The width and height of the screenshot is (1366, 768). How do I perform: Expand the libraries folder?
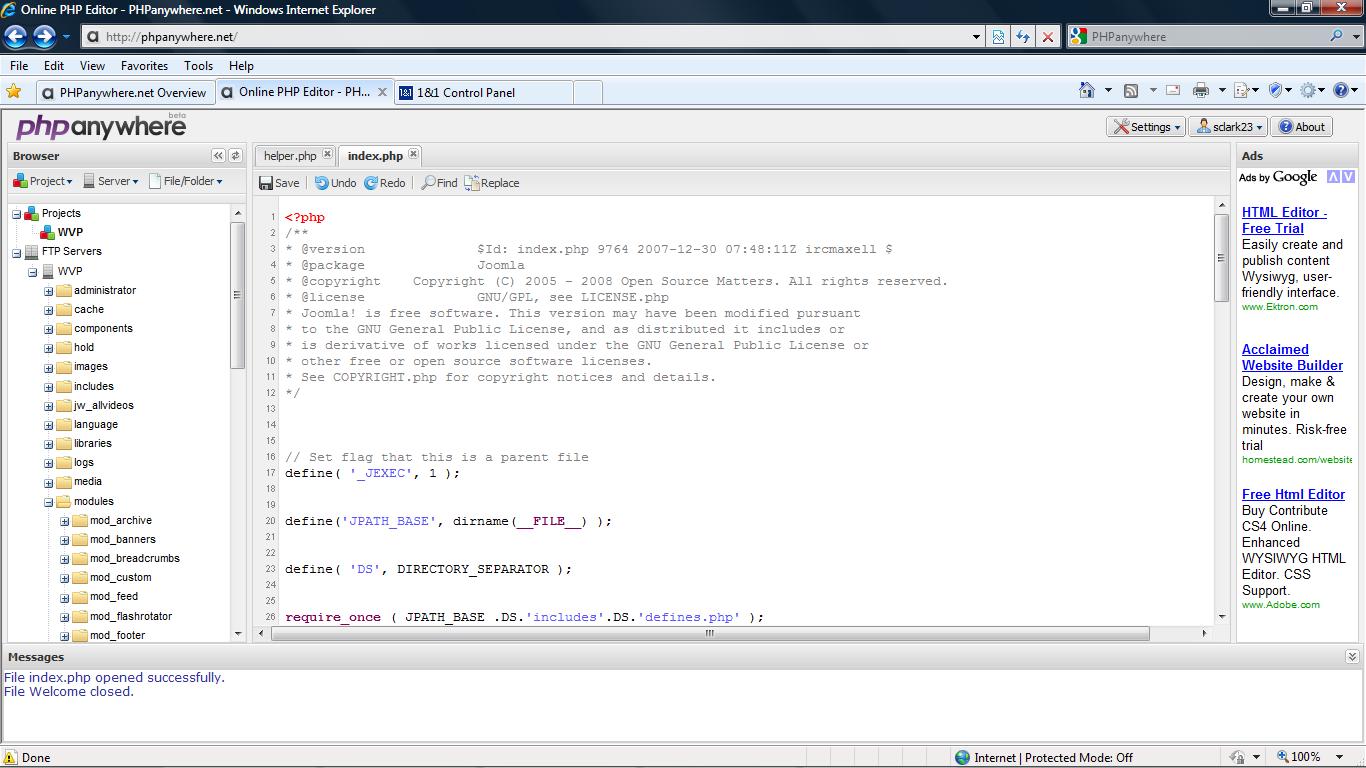[x=48, y=444]
